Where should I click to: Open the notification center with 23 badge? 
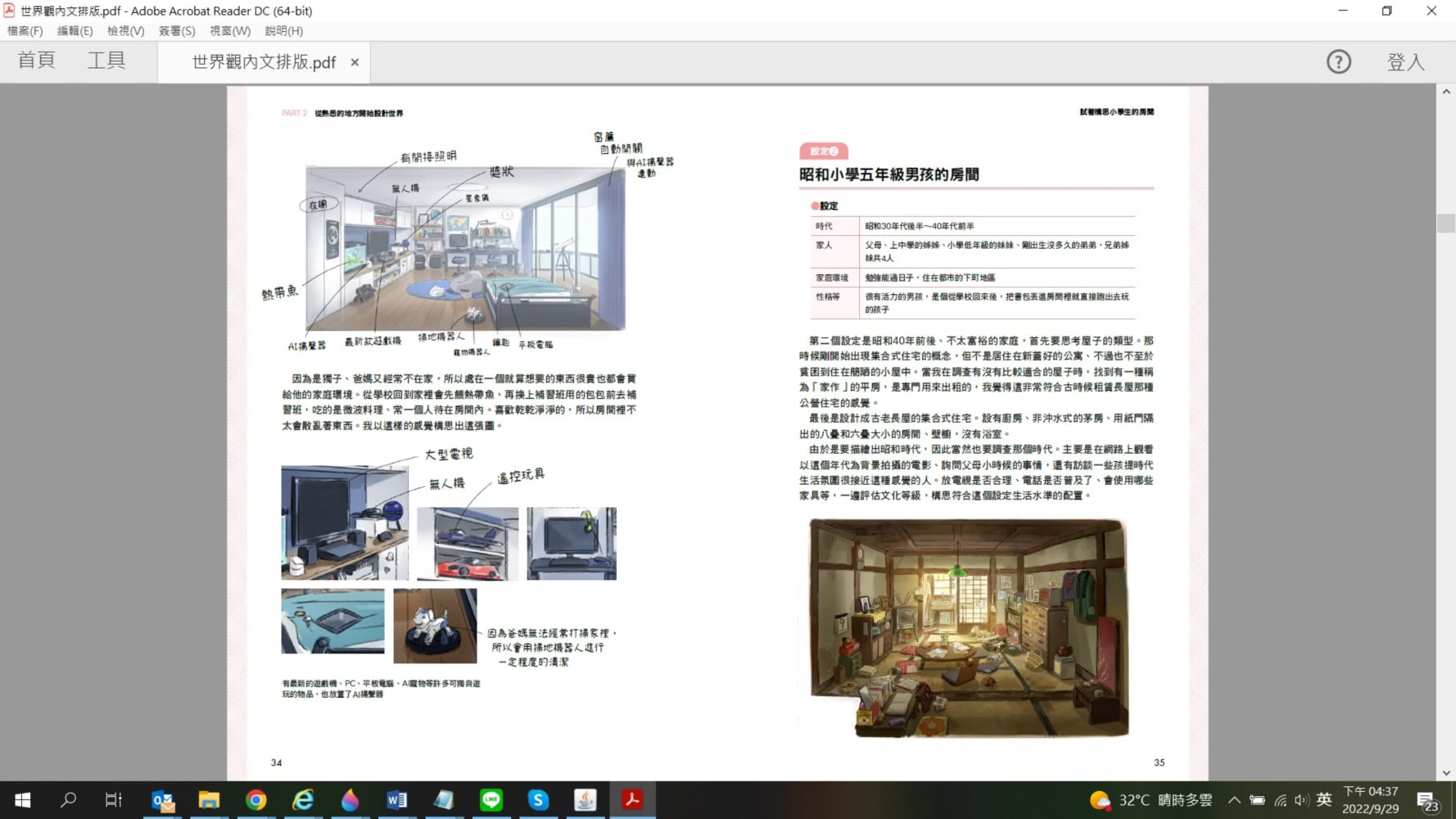(1427, 801)
